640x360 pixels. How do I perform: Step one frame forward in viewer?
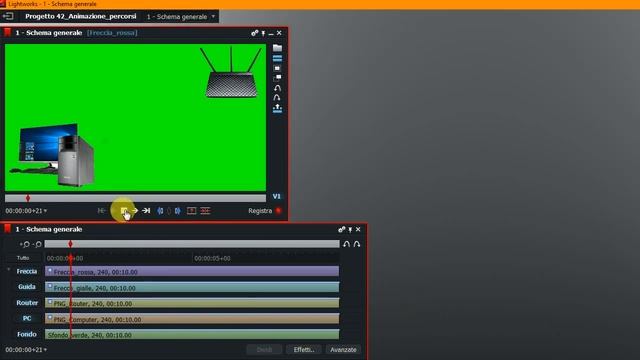coord(135,211)
